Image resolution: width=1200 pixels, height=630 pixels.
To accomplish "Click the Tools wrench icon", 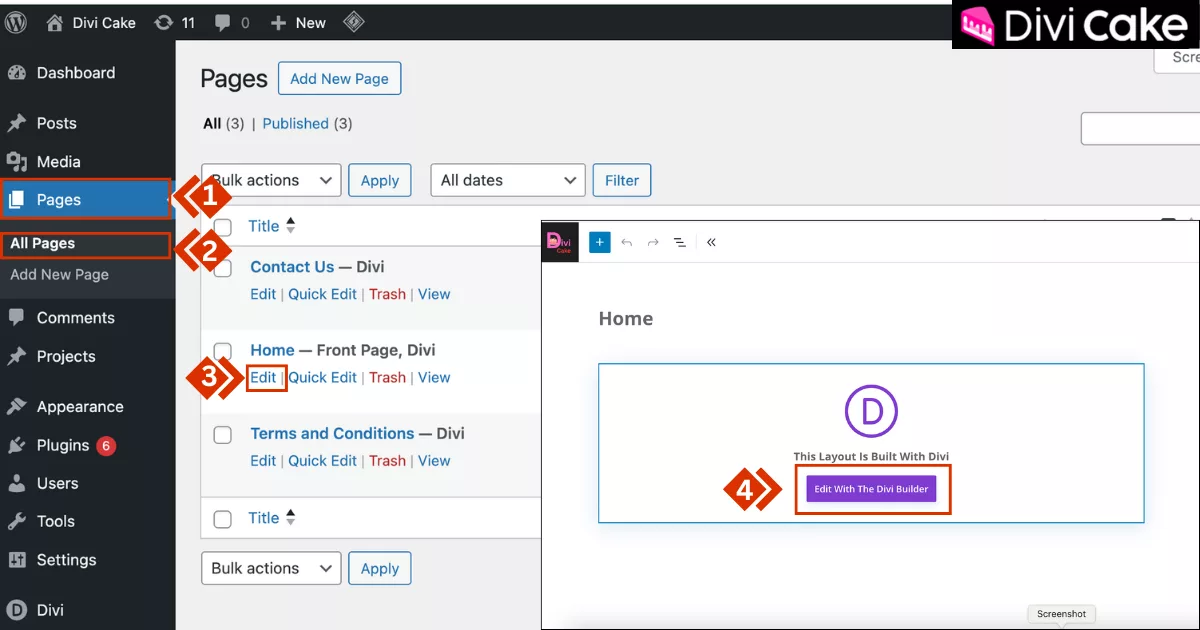I will click(16, 521).
